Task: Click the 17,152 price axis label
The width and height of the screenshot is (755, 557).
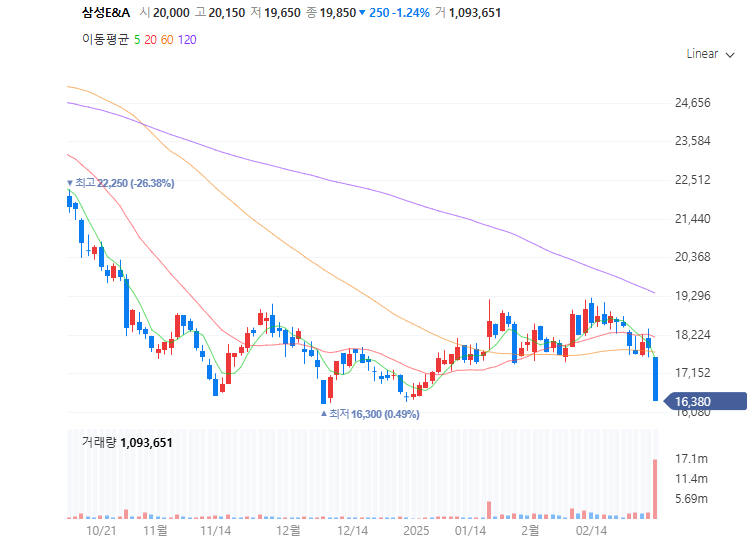Action: point(692,373)
